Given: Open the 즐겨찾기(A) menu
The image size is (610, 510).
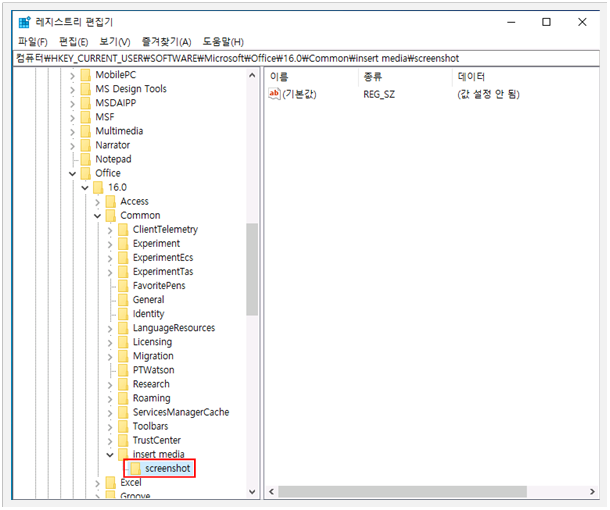Looking at the screenshot, I should click(x=167, y=42).
